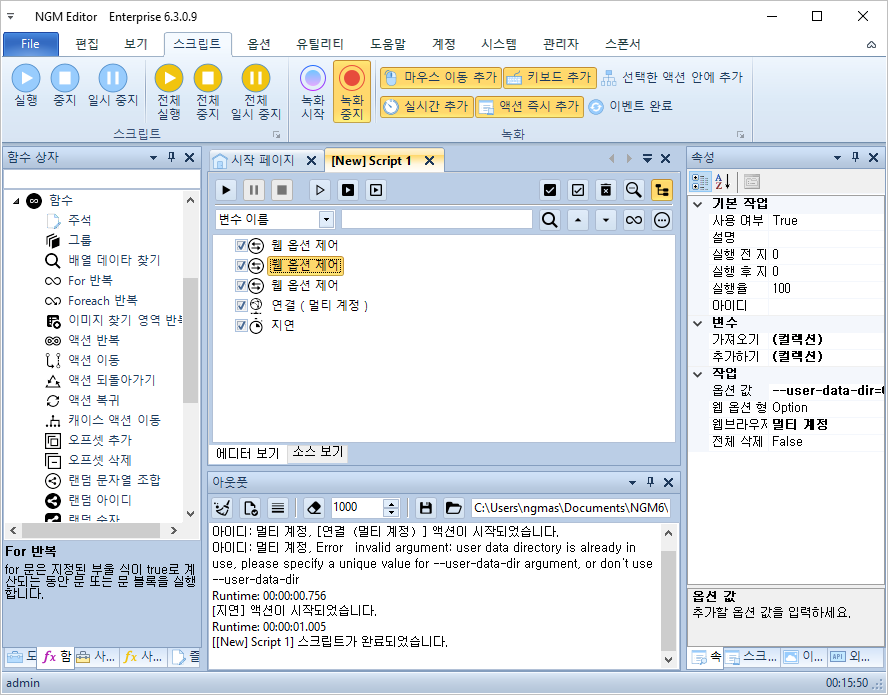Screen dimensions: 888x695
Task: Click the blue 일시 중지 pause icon
Action: [113, 78]
